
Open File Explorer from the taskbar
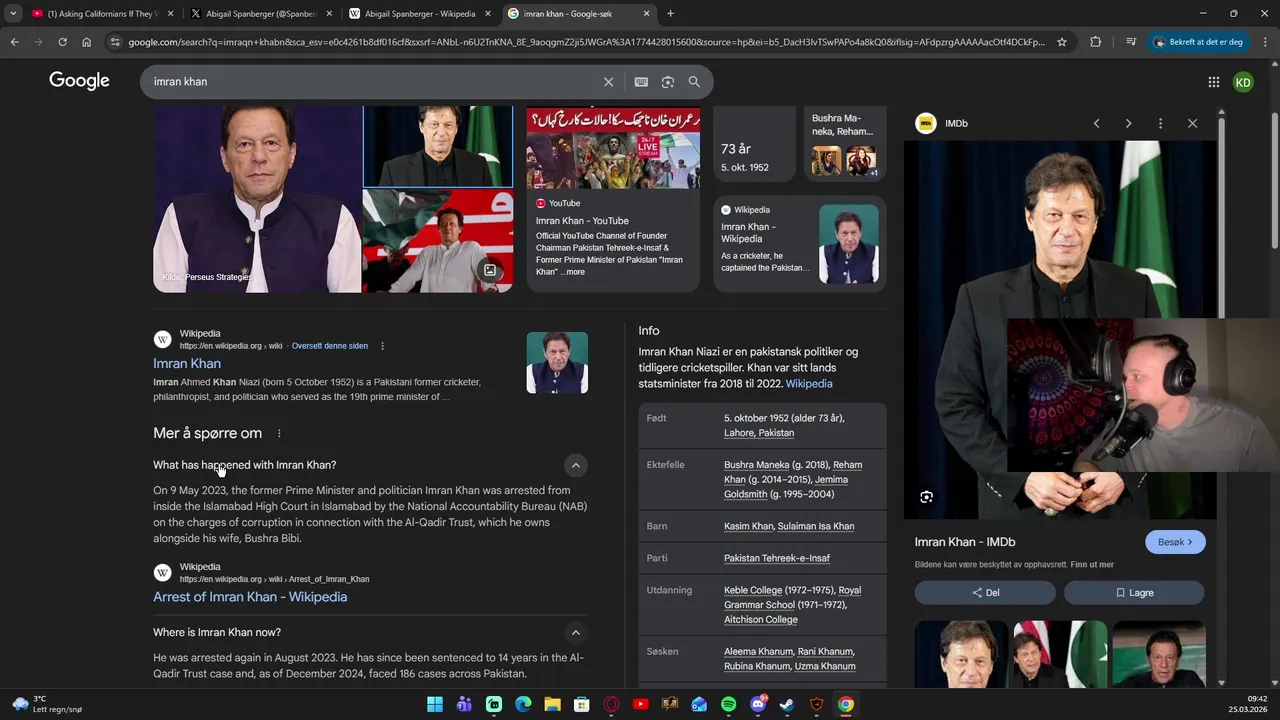552,704
